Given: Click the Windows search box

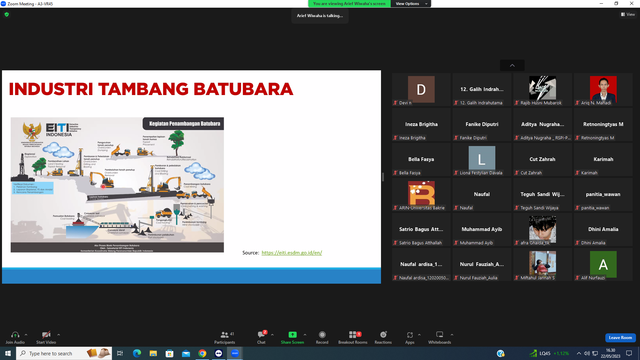Looking at the screenshot, I should [x=64, y=353].
